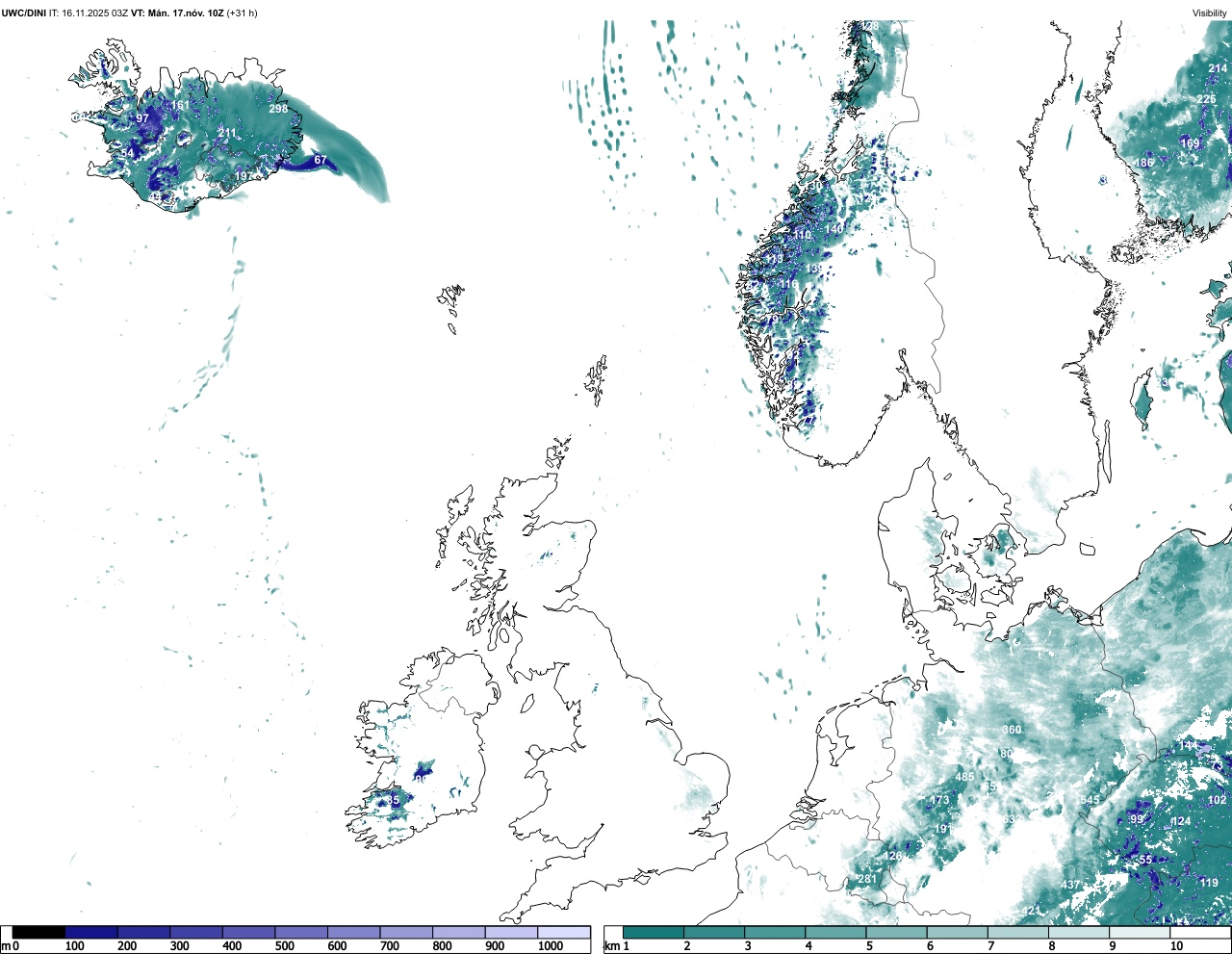Image resolution: width=1232 pixels, height=954 pixels.
Task: Click the '140' visibility value over Norway
Action: [834, 229]
